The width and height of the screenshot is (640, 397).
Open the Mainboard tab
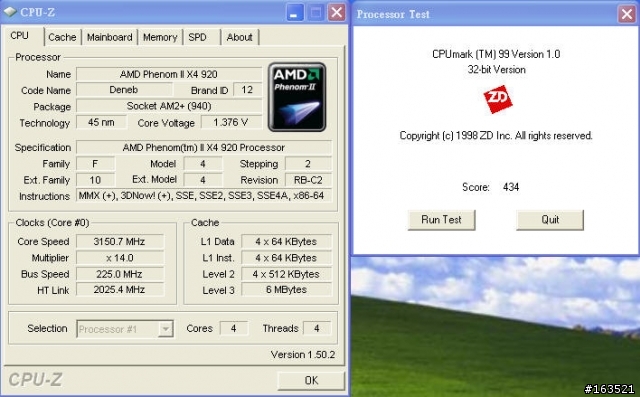109,37
